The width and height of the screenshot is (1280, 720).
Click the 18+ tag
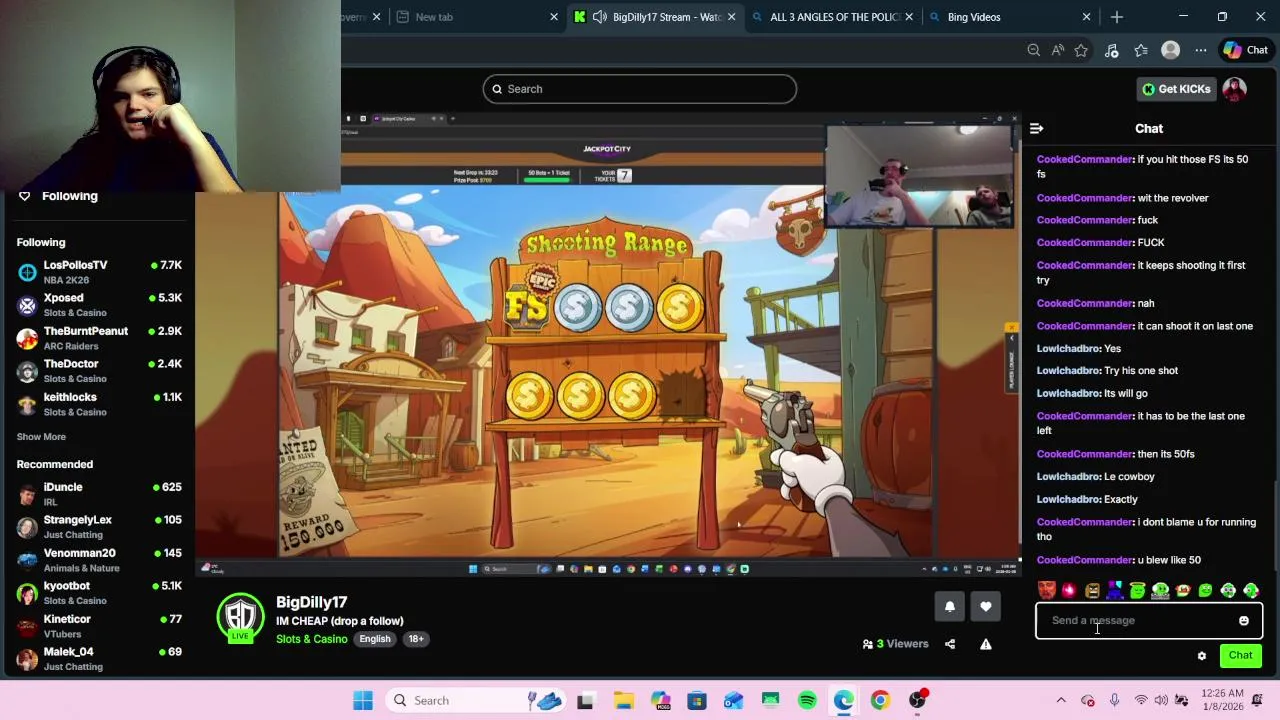(416, 639)
